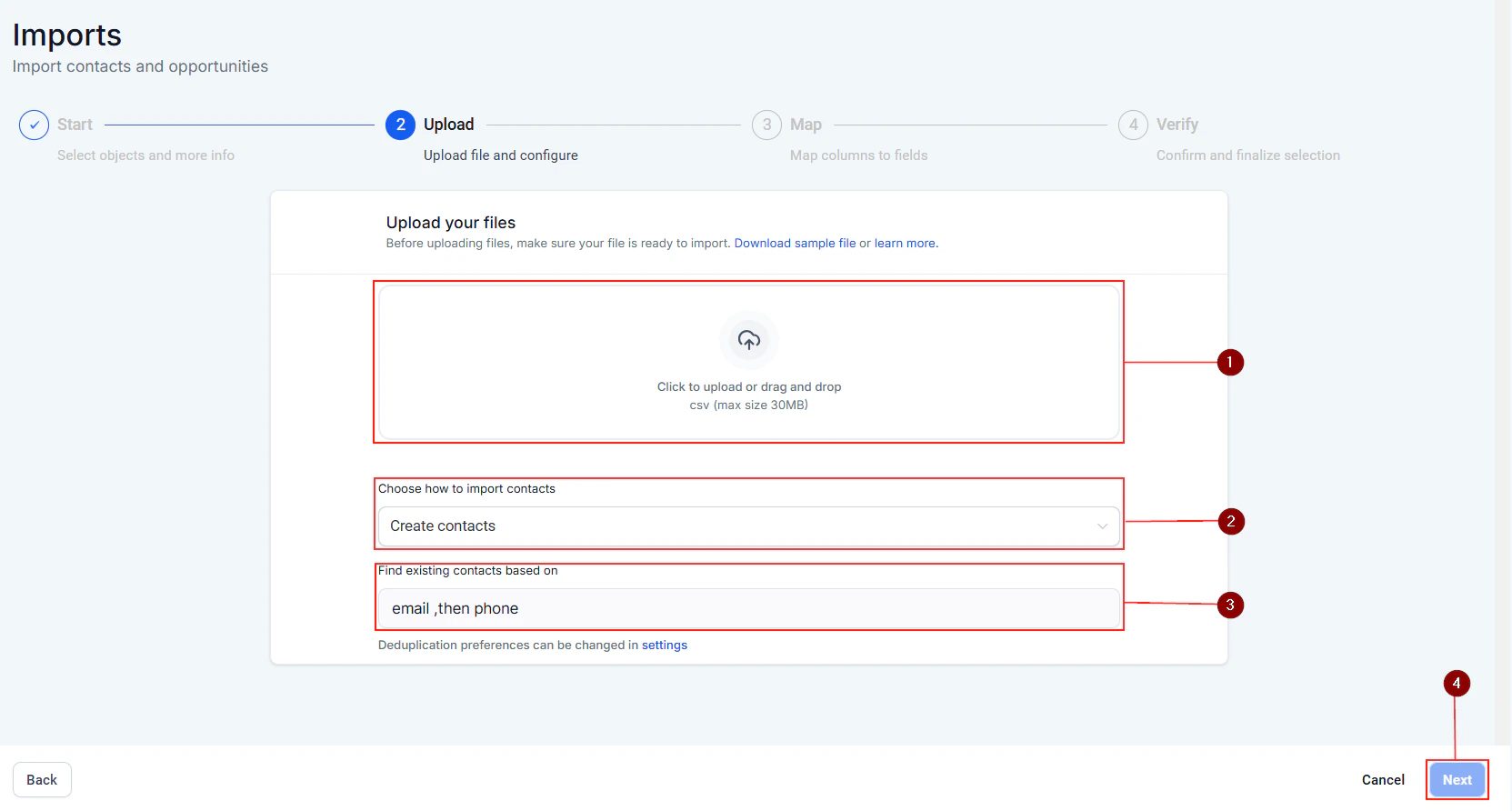
Task: Click the Start step checkmark icon
Action: tap(34, 125)
